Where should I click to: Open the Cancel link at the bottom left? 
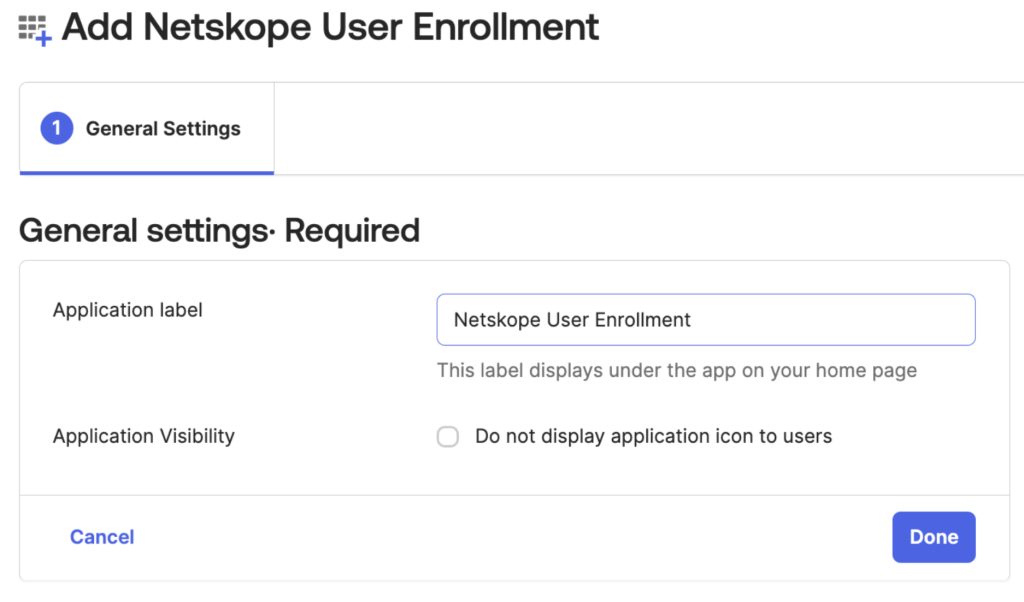point(101,537)
